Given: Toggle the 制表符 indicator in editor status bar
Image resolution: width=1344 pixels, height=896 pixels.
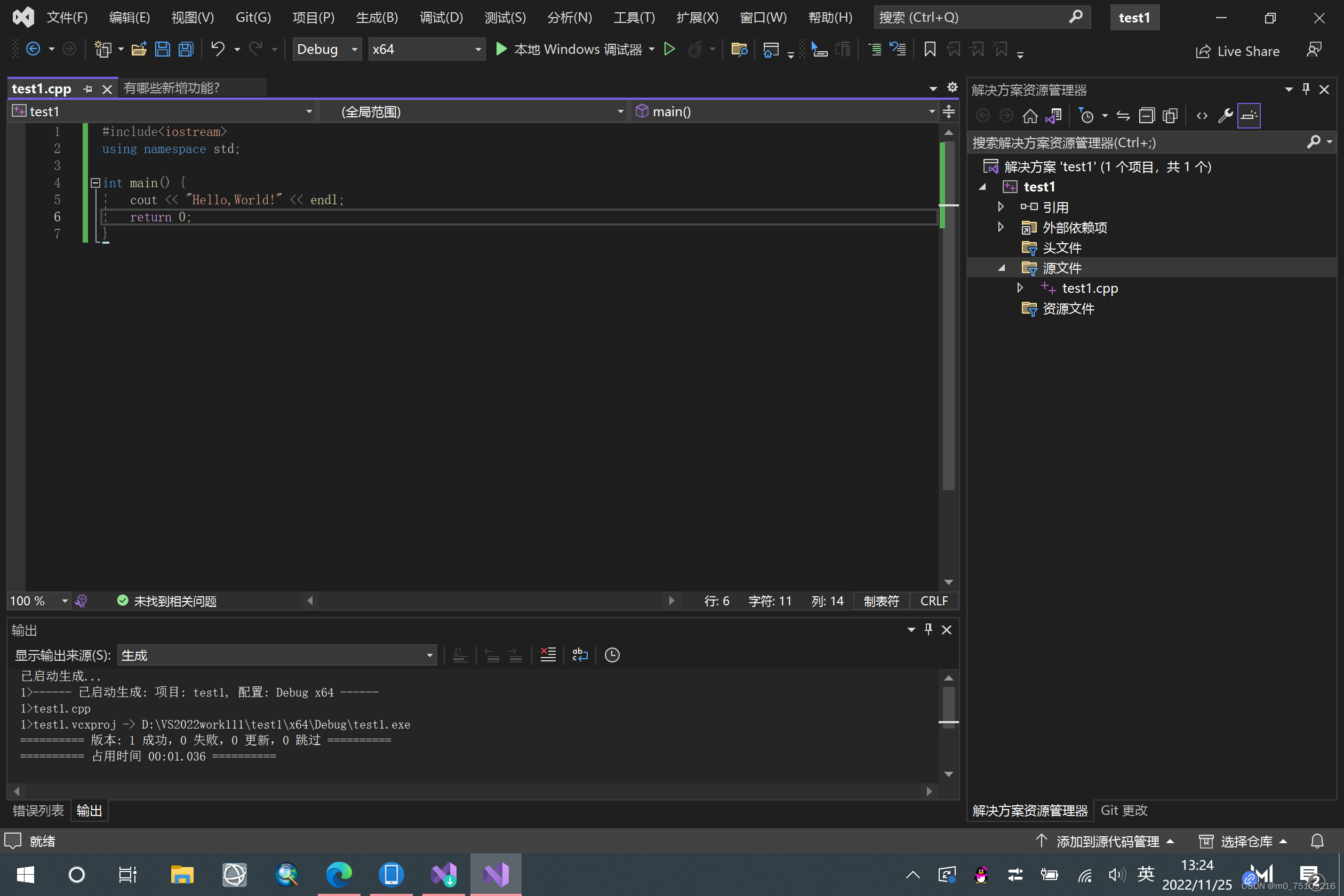Looking at the screenshot, I should click(881, 601).
